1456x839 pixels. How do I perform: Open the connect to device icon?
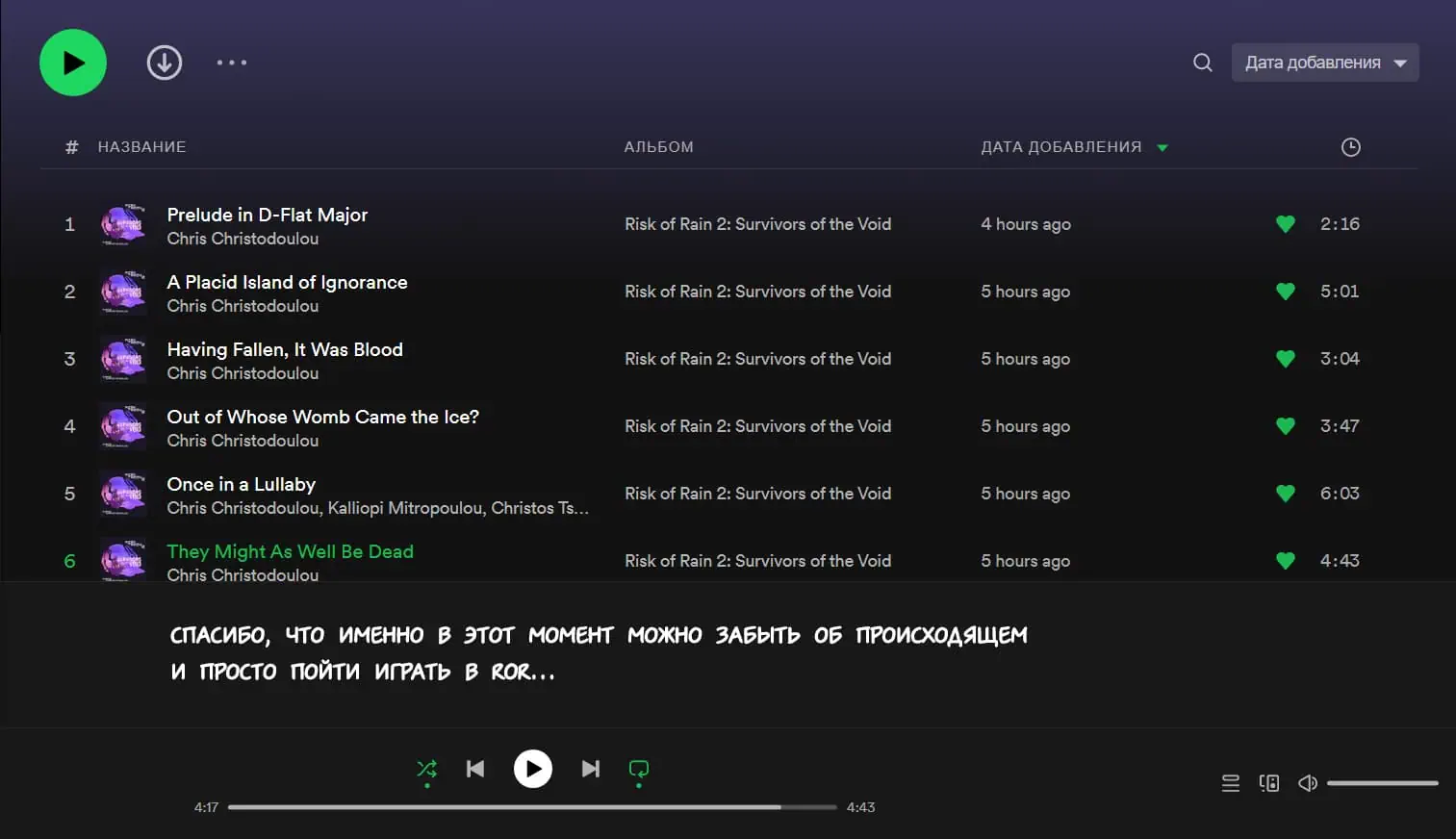1269,783
